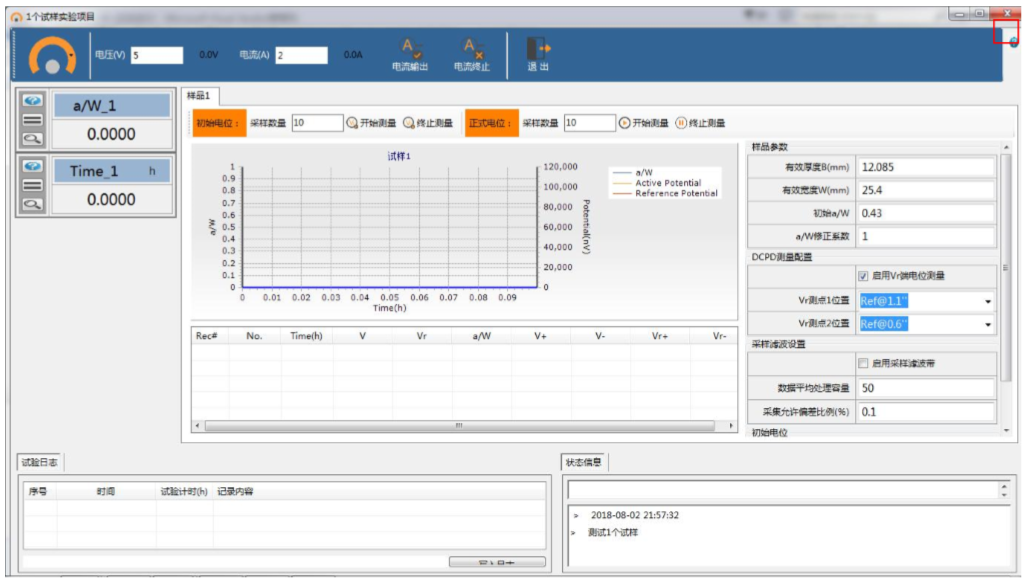Open the Vr测点1位置 dropdown

[988, 301]
